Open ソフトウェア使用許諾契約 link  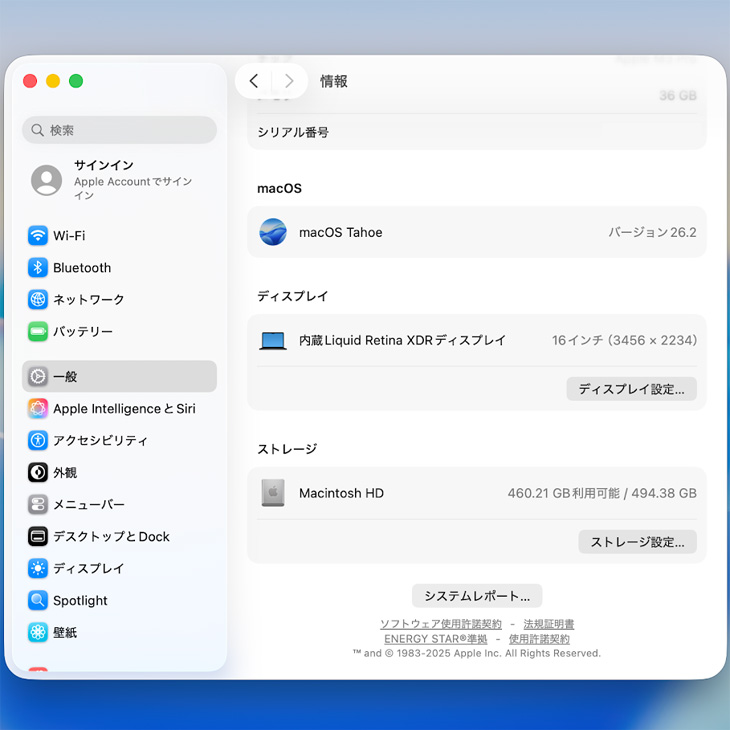tap(440, 625)
